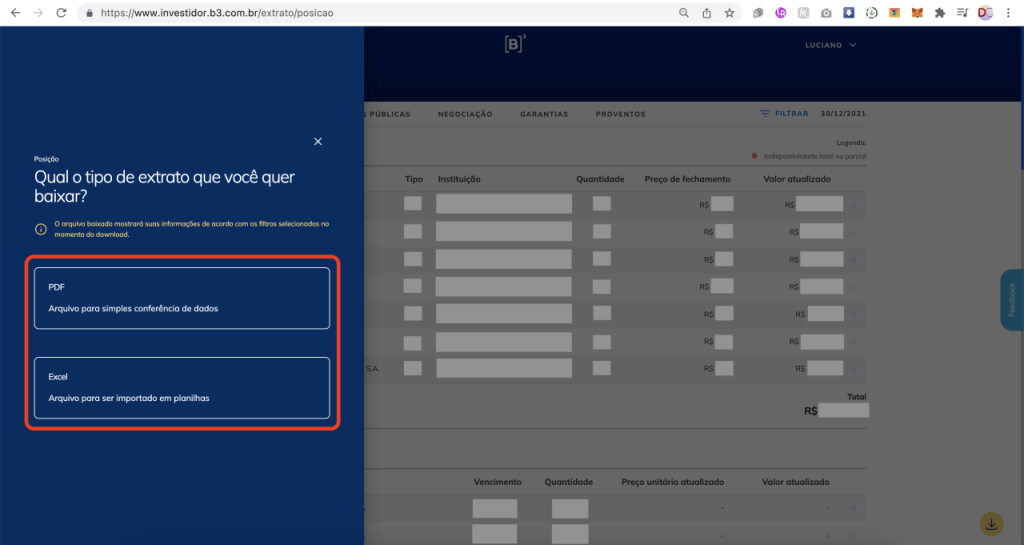Click the Vencimento column header
Viewport: 1024px width, 545px height.
498,482
